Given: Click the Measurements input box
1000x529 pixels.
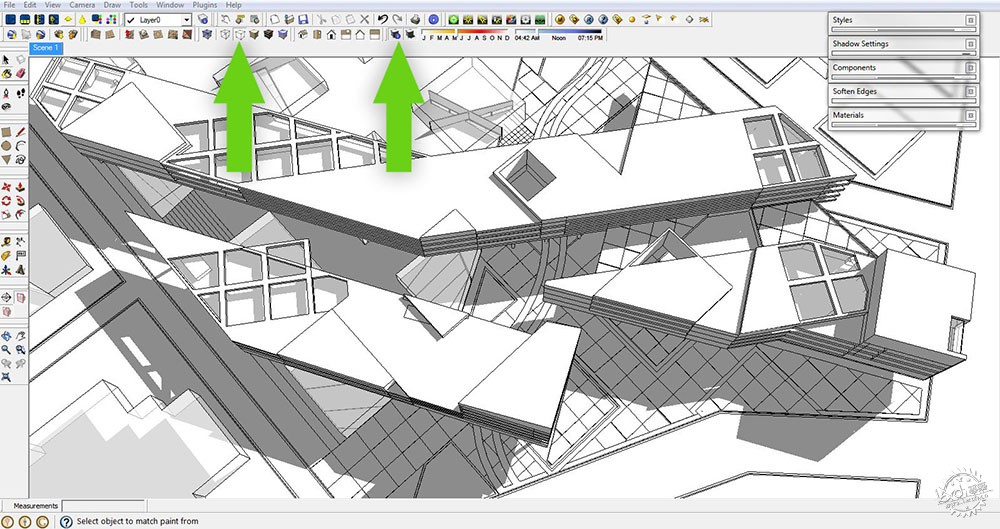Looking at the screenshot, I should click(103, 505).
